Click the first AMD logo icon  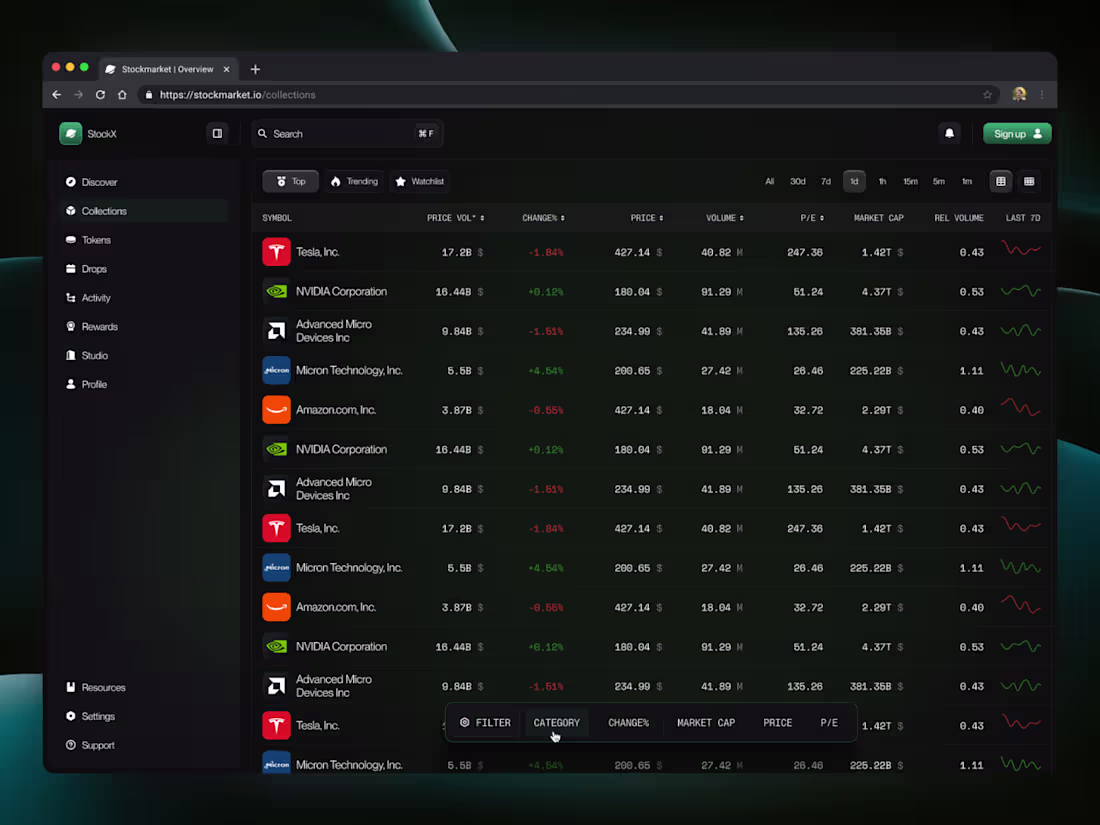tap(276, 330)
